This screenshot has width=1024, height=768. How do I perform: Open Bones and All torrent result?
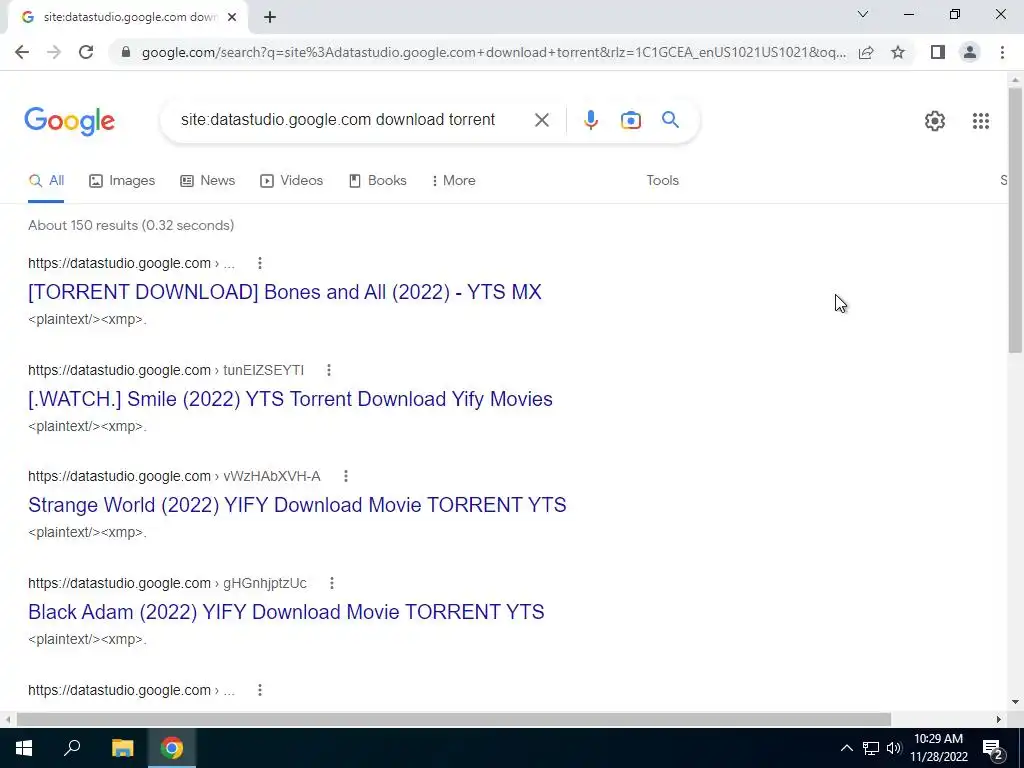point(285,292)
